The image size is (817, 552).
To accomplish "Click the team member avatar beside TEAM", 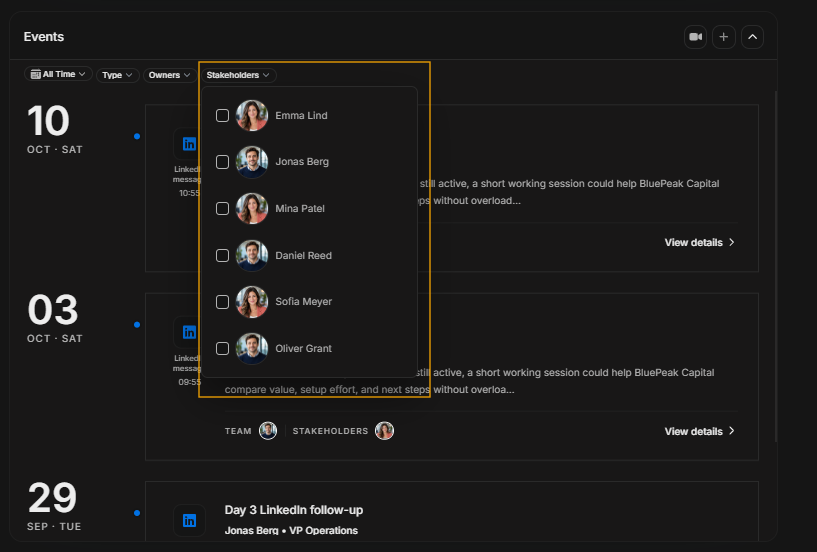I will coord(268,431).
